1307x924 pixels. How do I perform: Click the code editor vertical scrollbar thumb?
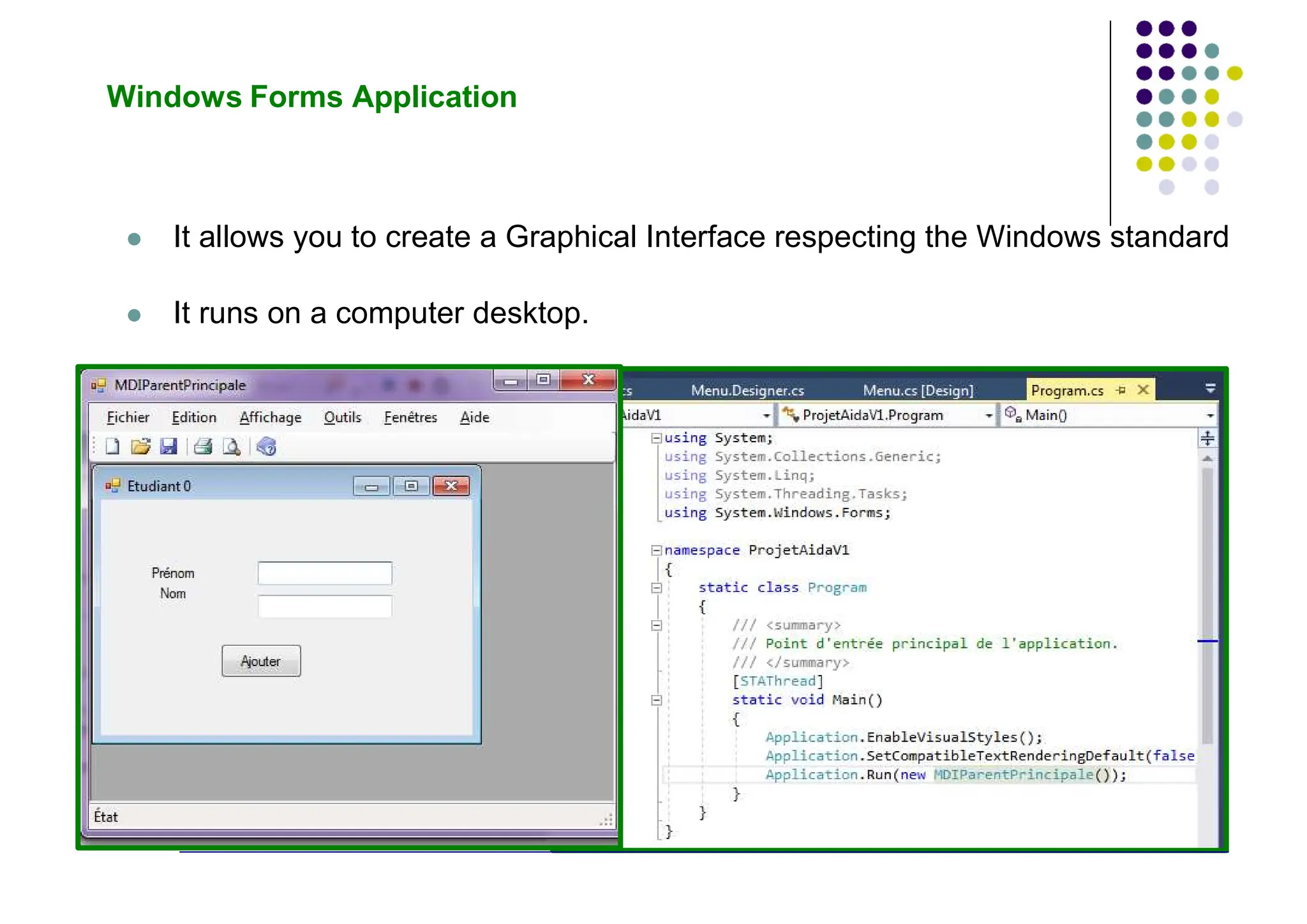(x=1207, y=606)
